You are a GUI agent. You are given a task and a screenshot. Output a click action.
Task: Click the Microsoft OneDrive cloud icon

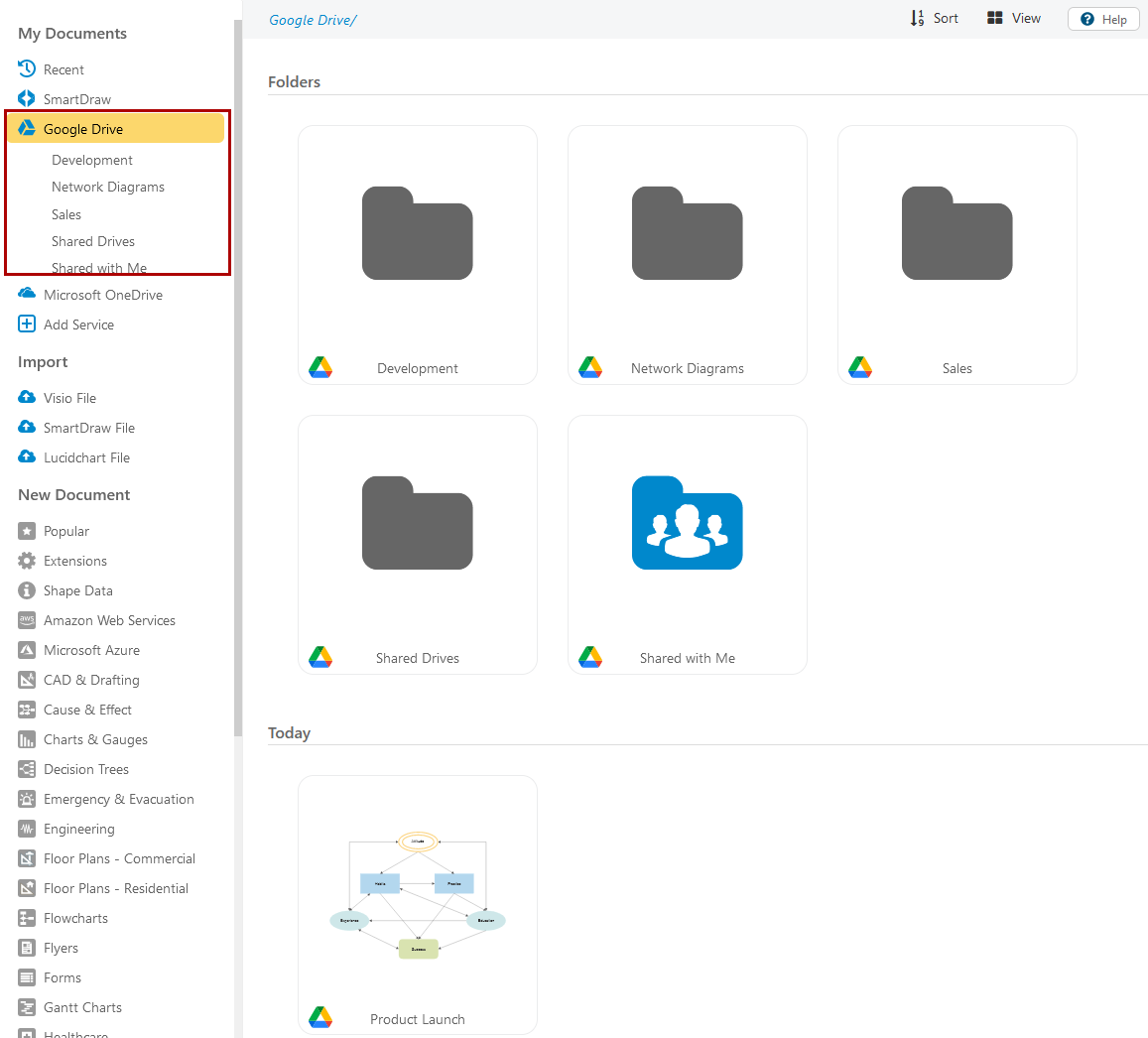(27, 295)
